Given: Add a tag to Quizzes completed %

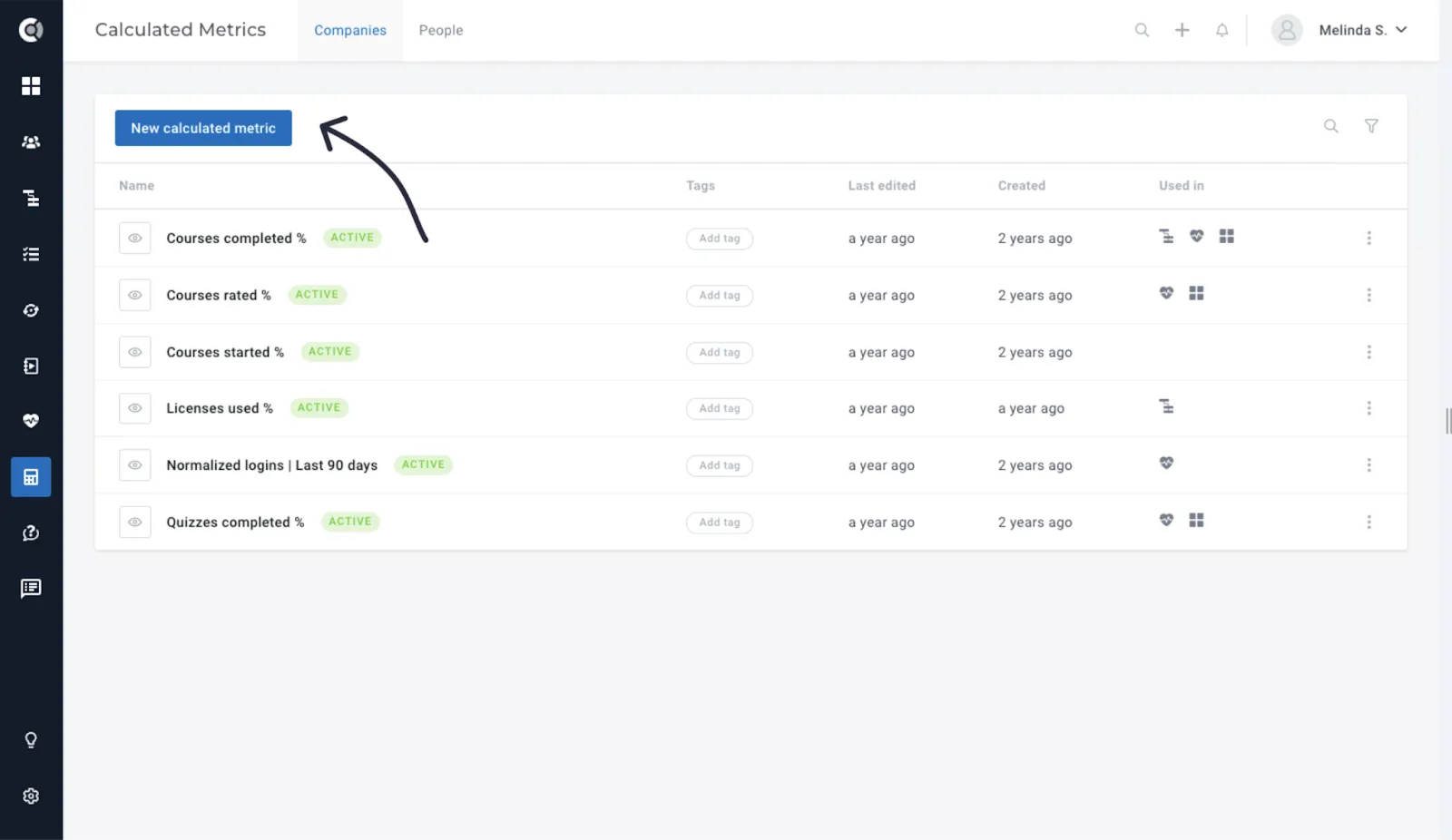Looking at the screenshot, I should tap(720, 523).
